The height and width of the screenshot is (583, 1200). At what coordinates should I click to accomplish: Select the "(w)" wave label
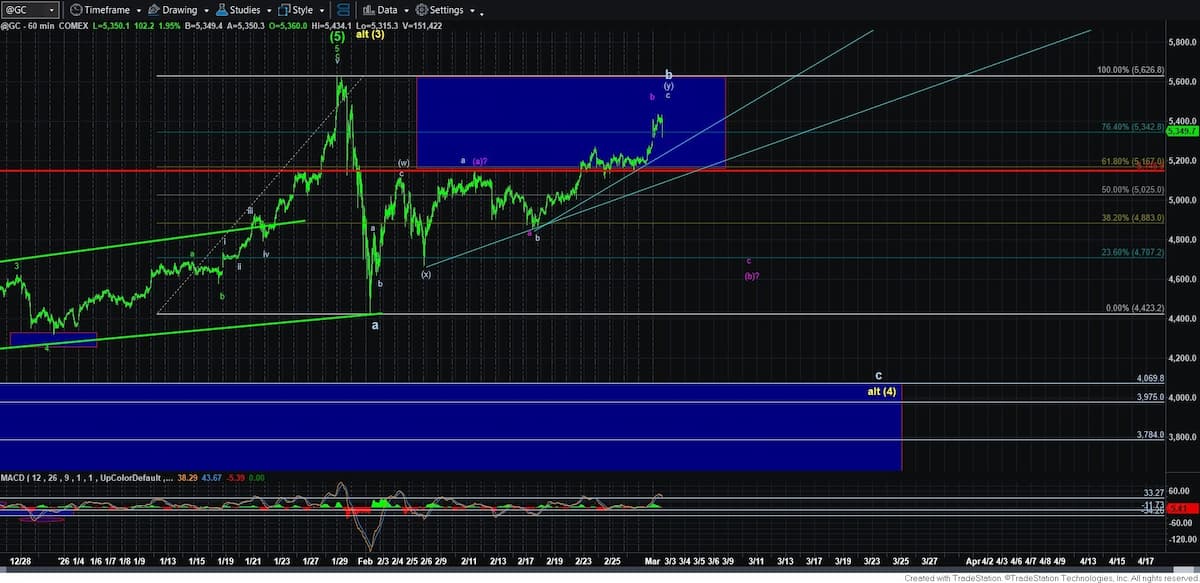click(403, 162)
